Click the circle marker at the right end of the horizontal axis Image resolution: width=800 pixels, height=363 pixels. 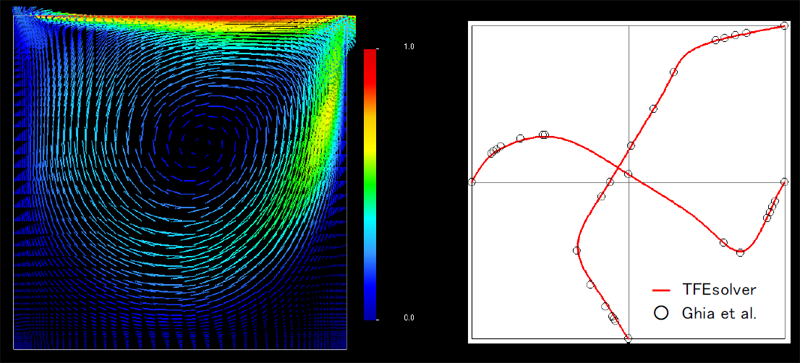pyautogui.click(x=784, y=182)
